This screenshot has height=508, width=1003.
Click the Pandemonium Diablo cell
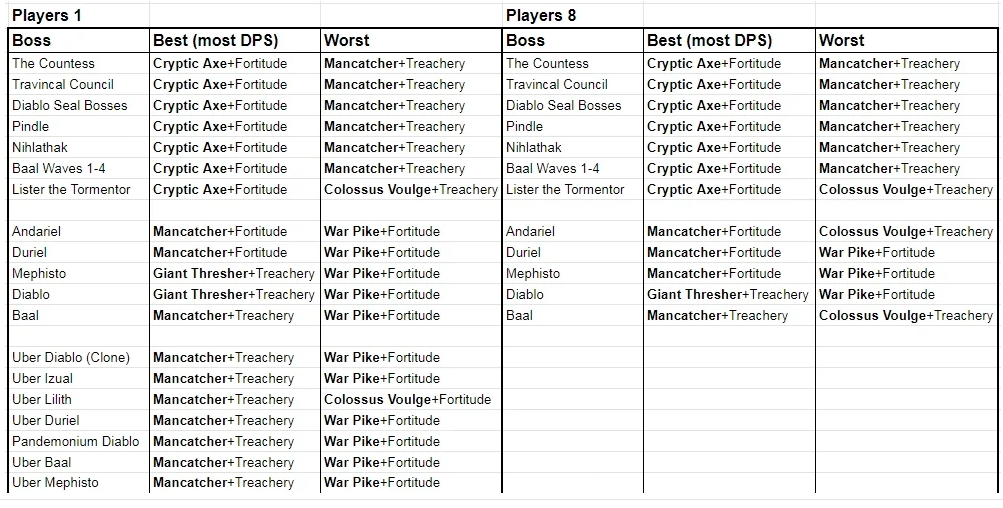point(76,441)
